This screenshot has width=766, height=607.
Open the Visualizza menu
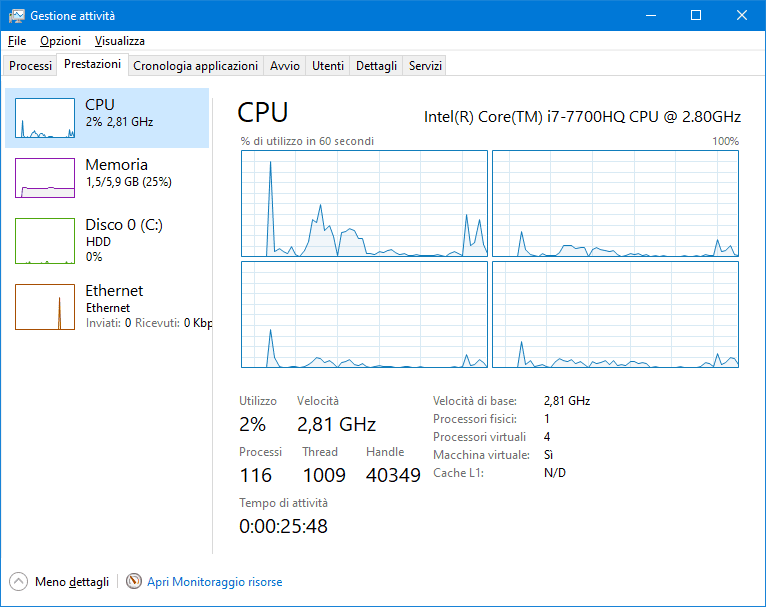click(x=120, y=41)
